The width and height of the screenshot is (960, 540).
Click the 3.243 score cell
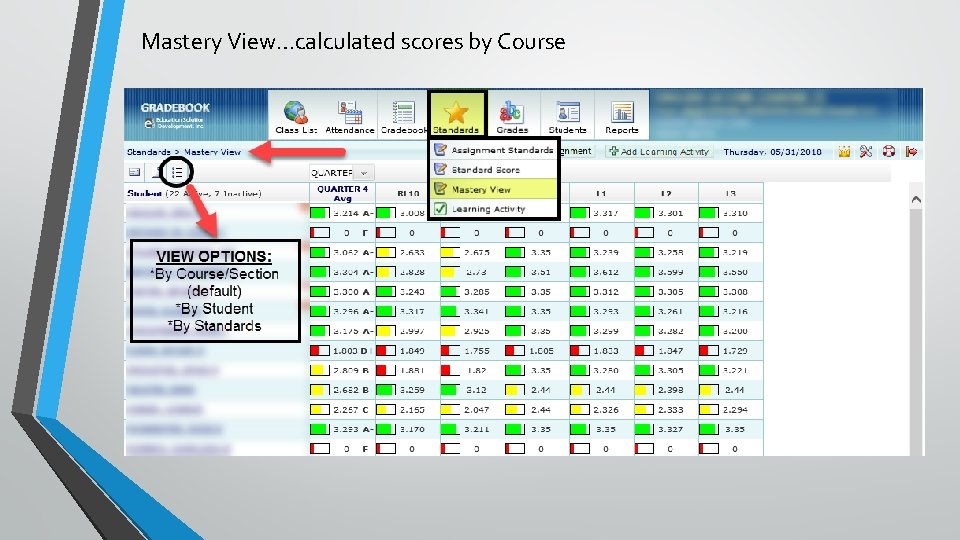tap(408, 291)
